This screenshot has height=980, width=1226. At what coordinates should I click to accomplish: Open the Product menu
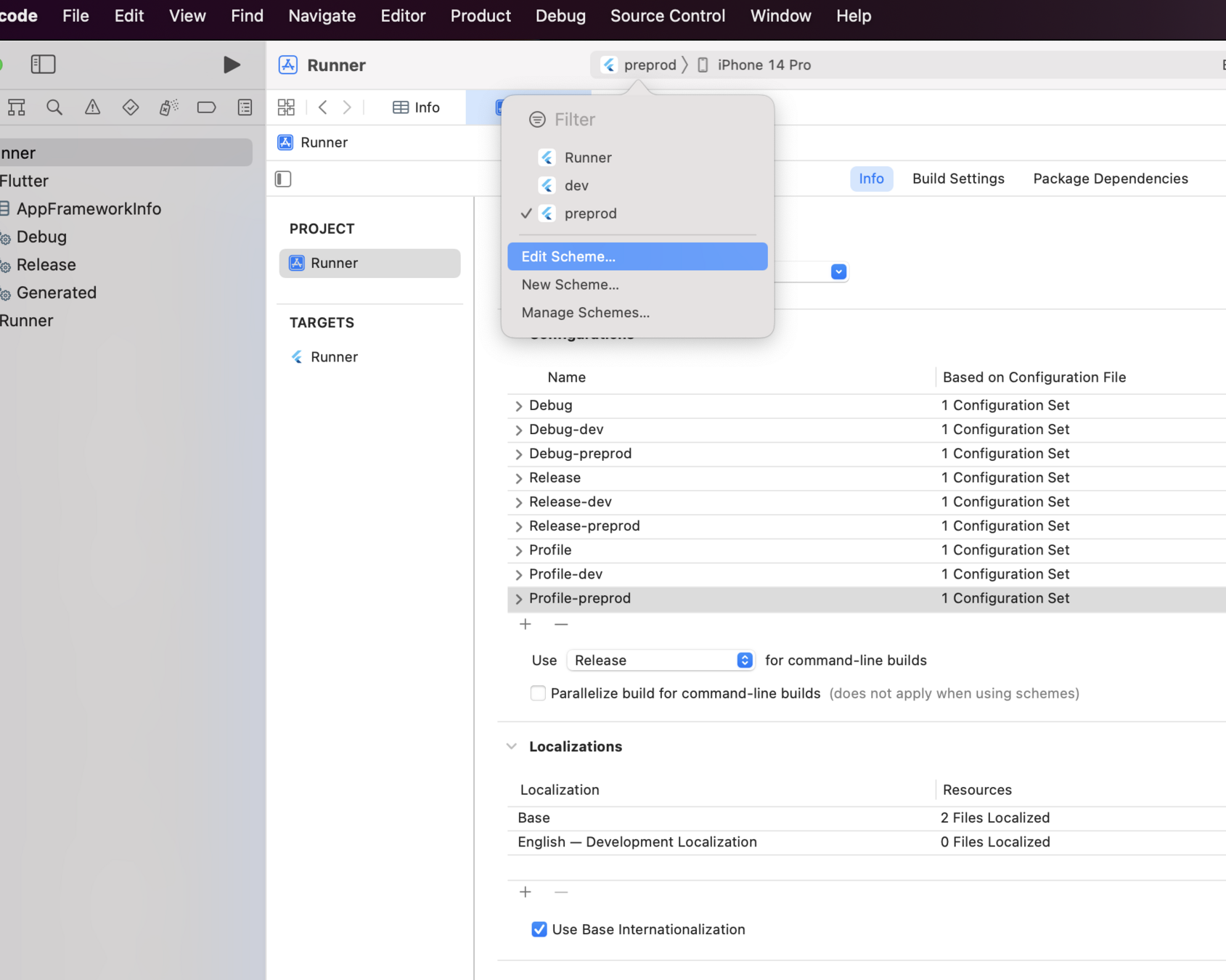point(481,16)
